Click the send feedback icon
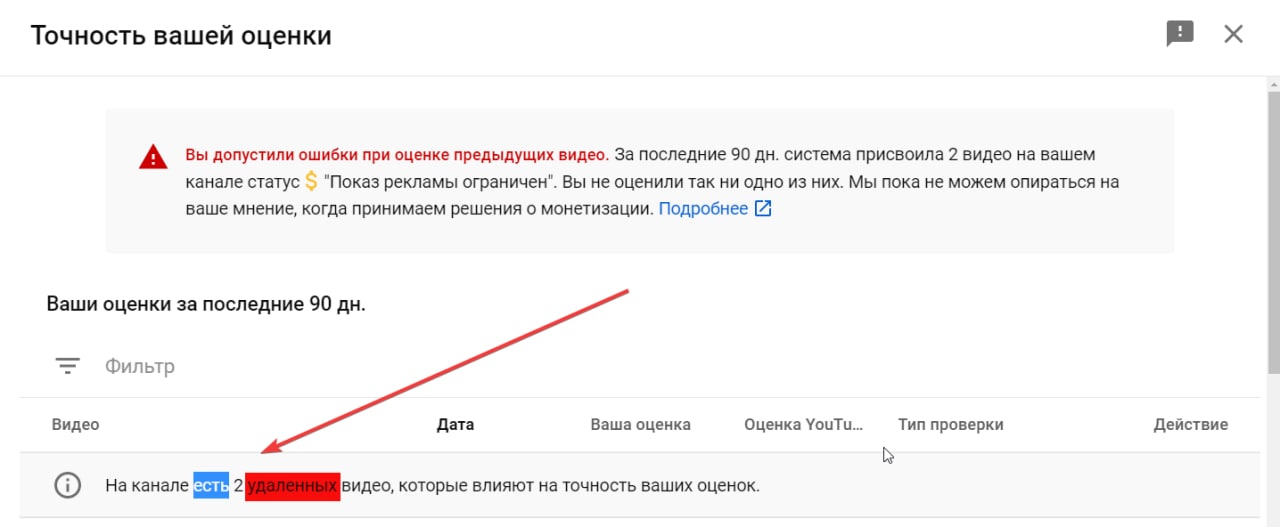The image size is (1280, 527). (1180, 34)
